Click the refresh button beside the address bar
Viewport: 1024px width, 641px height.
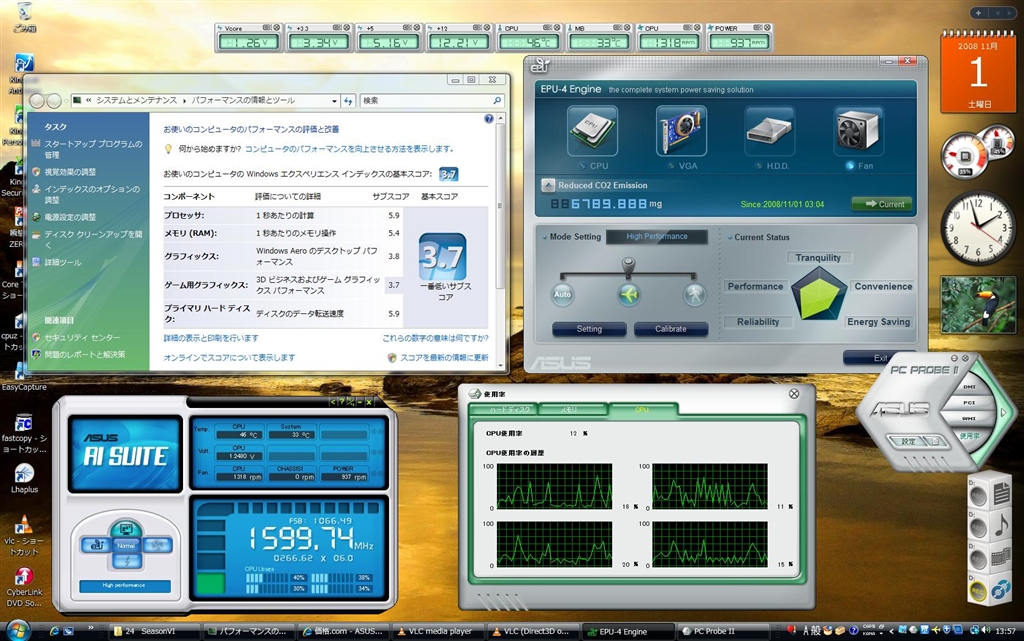(x=349, y=101)
